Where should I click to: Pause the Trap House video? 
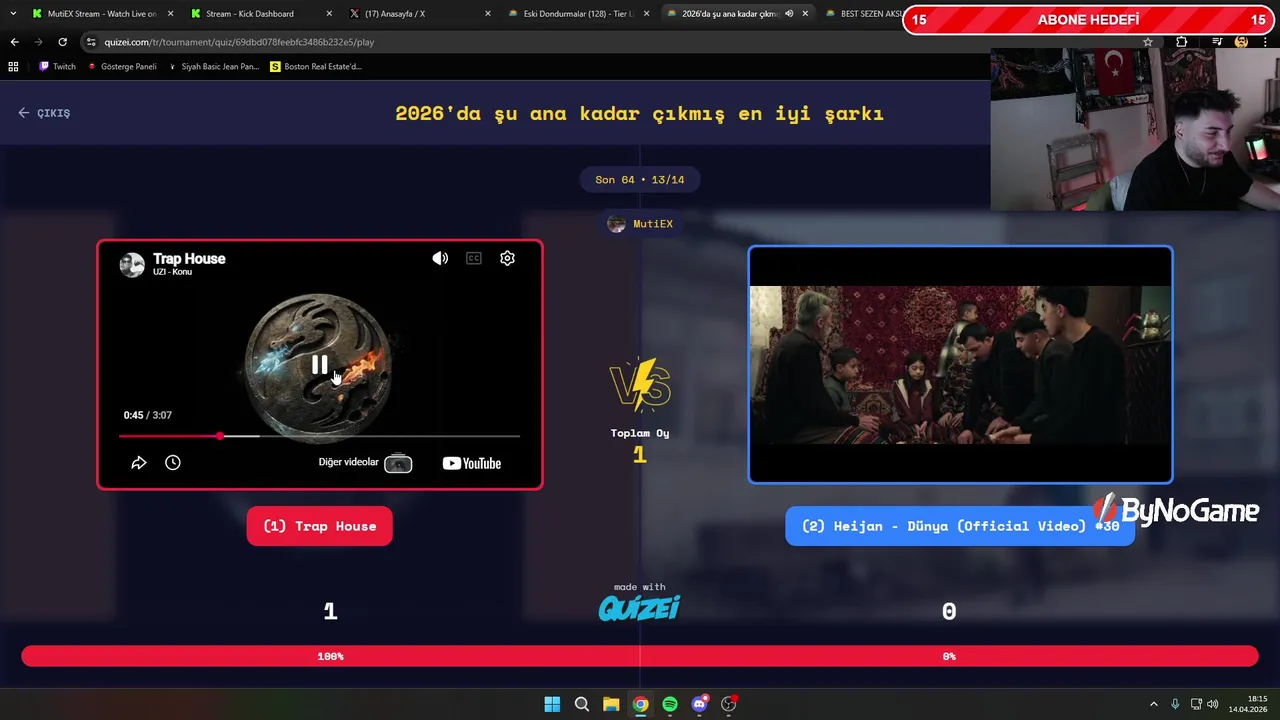319,366
